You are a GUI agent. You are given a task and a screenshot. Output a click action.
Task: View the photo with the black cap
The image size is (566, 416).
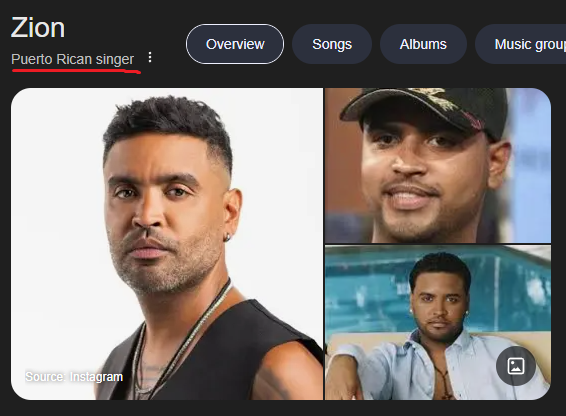438,165
